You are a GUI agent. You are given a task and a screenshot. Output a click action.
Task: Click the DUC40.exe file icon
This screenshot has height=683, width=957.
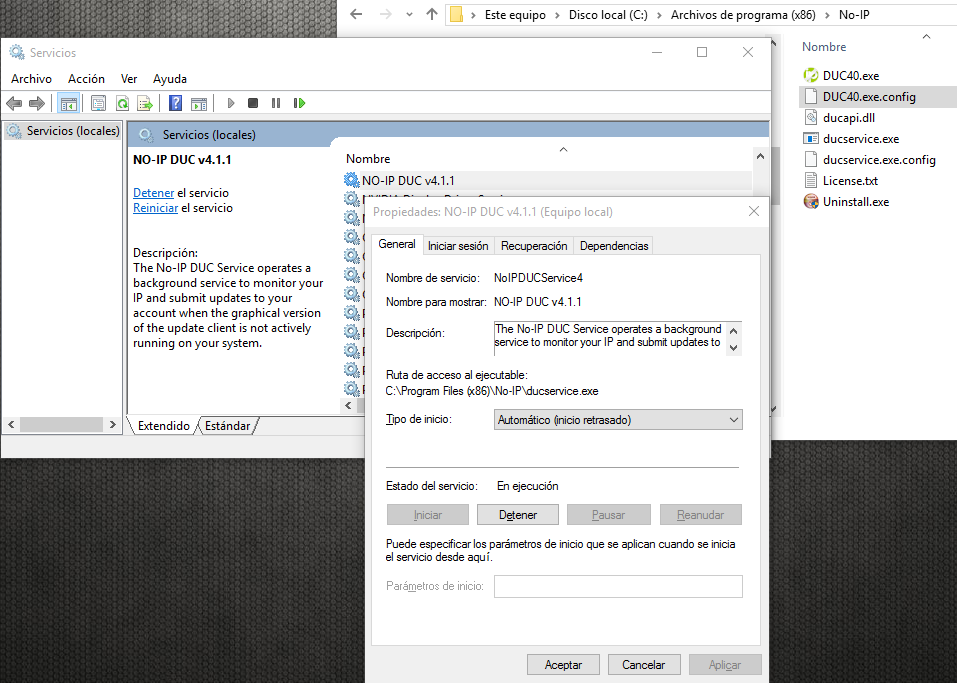(x=811, y=75)
